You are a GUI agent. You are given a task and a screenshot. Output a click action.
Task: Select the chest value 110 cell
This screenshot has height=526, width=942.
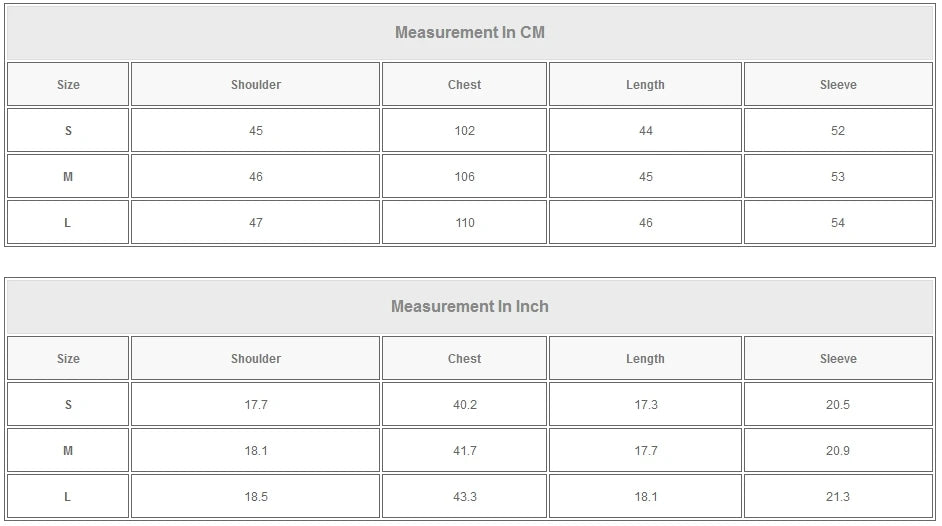click(x=464, y=223)
